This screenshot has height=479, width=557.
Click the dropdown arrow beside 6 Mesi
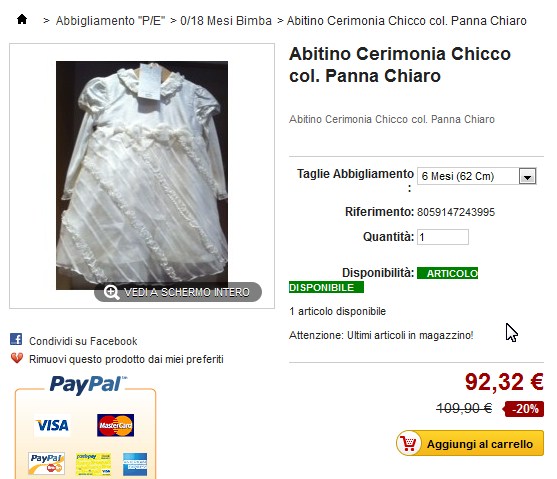click(x=527, y=176)
